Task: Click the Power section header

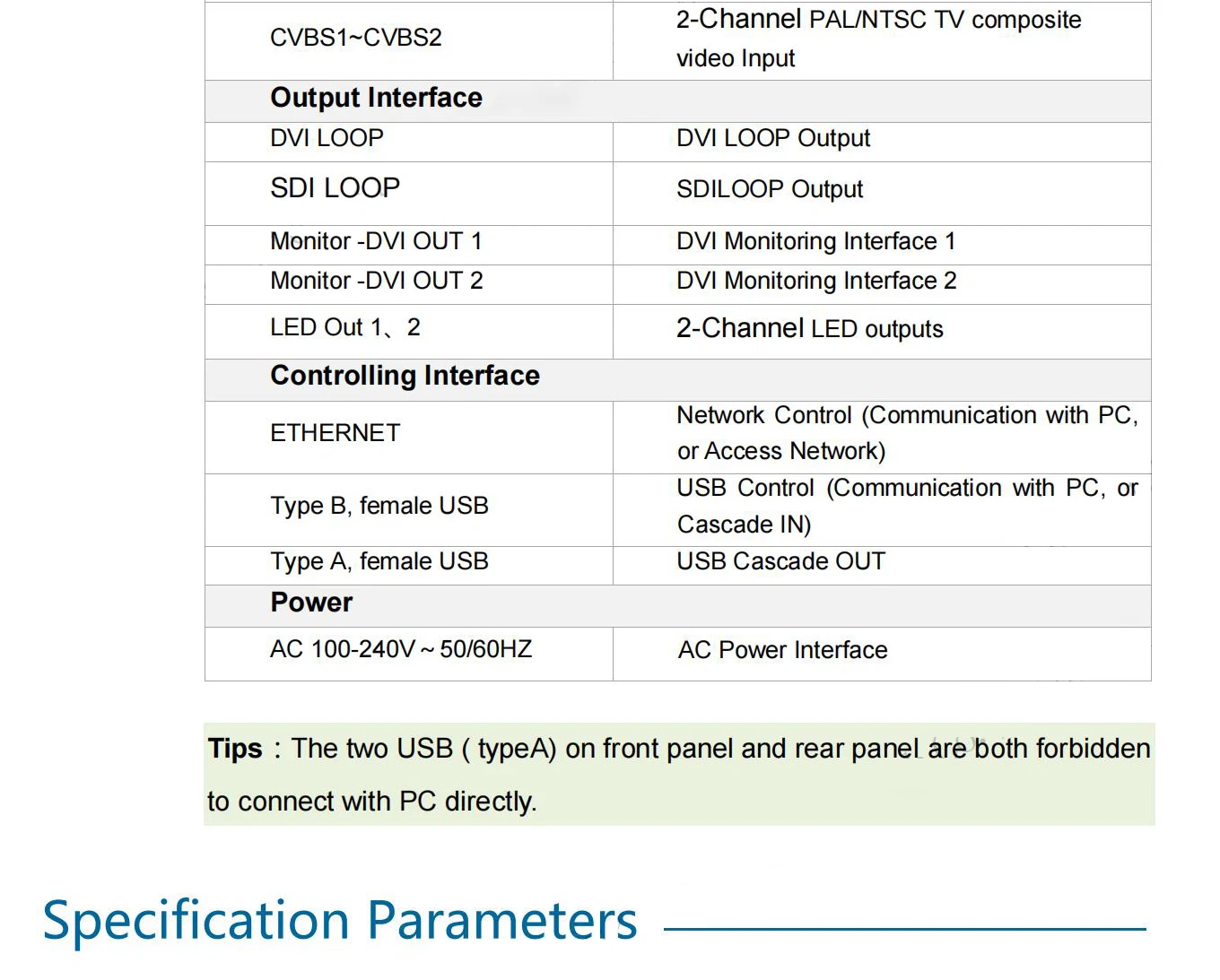Action: pos(311,603)
